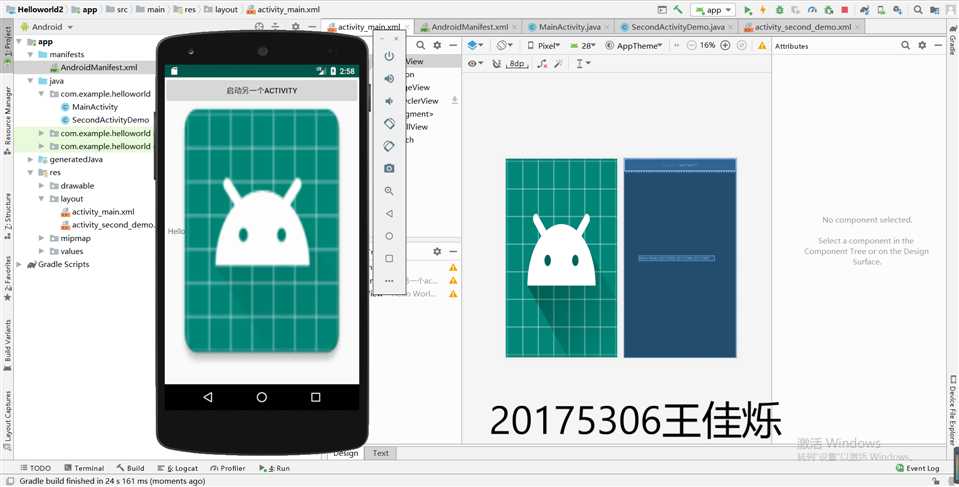
Task: Set default margins 8dp button
Action: 517,64
